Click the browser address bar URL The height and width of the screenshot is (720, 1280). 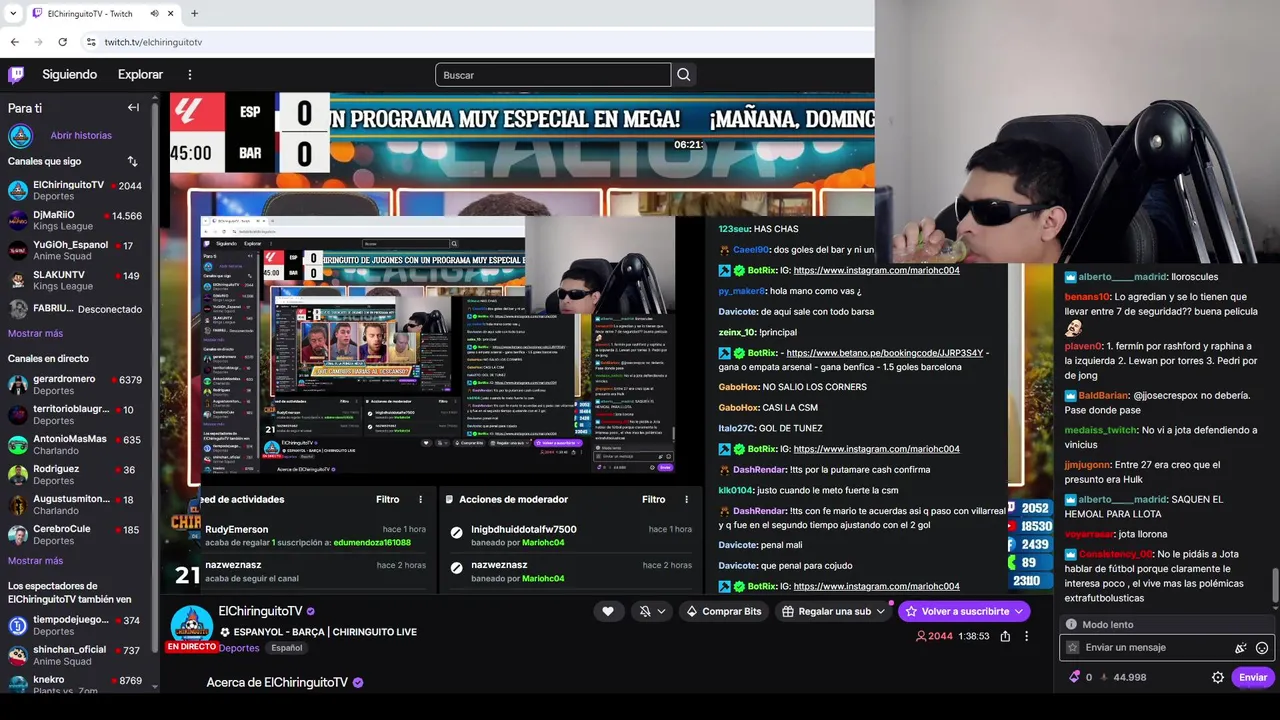tap(153, 42)
